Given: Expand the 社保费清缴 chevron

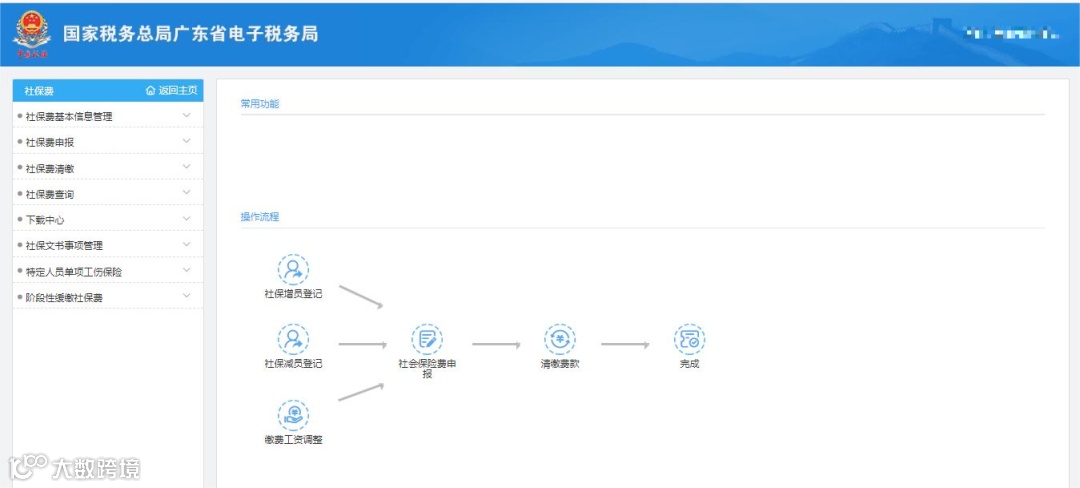Looking at the screenshot, I should [x=186, y=167].
